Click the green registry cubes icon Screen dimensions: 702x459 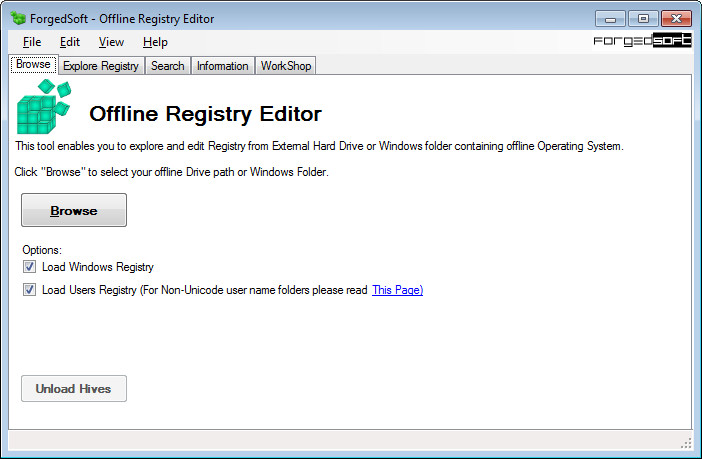(44, 107)
